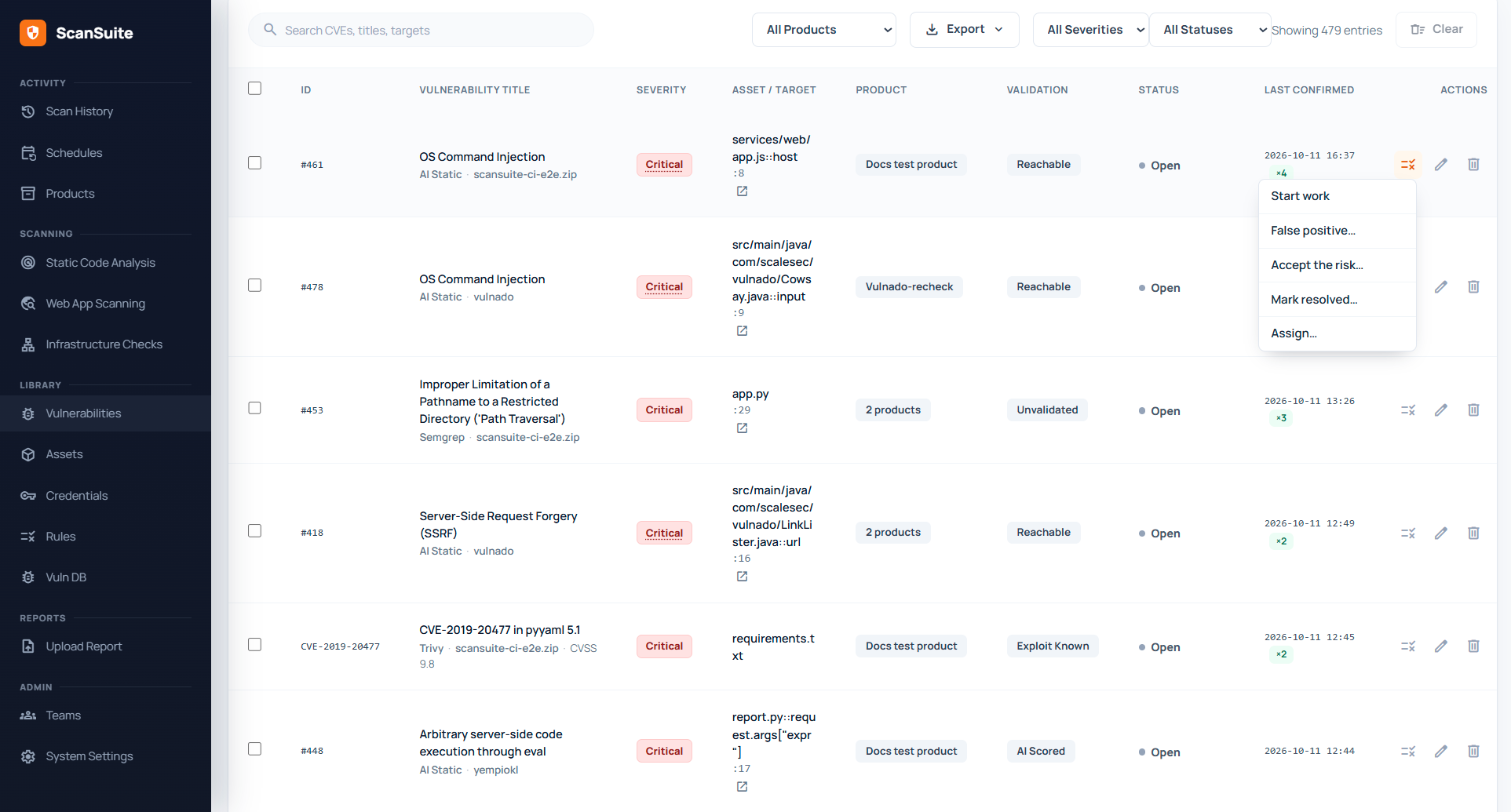
Task: Check the box for row #461
Action: click(255, 162)
